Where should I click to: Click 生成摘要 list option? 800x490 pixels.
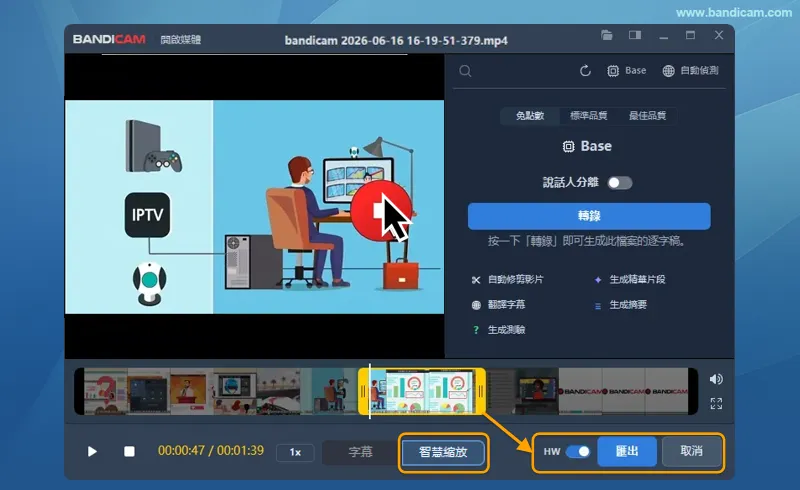[x=620, y=305]
